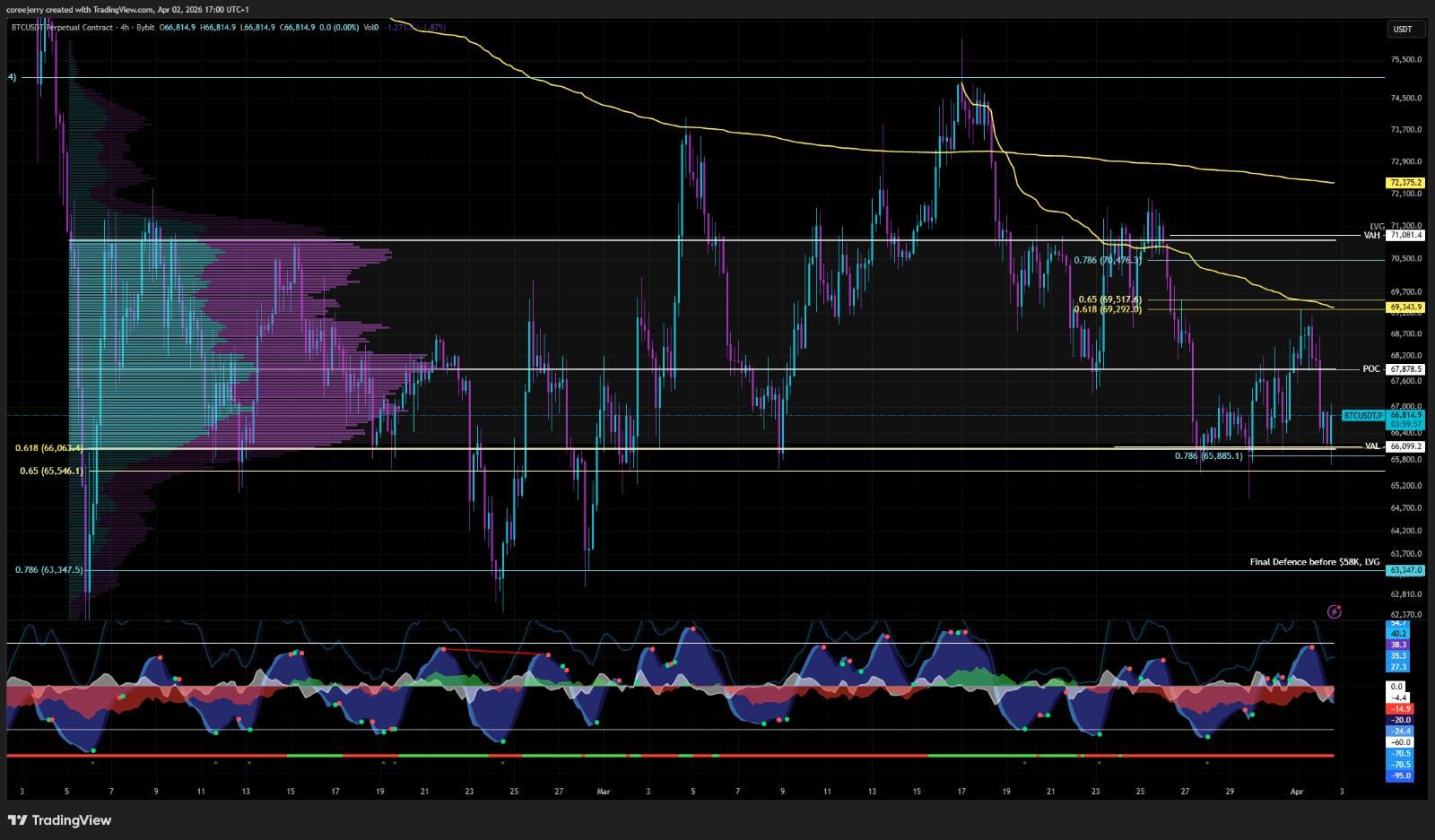Click the TradingView logo at bottom left
Viewport: 1435px width, 840px height.
pos(59,820)
